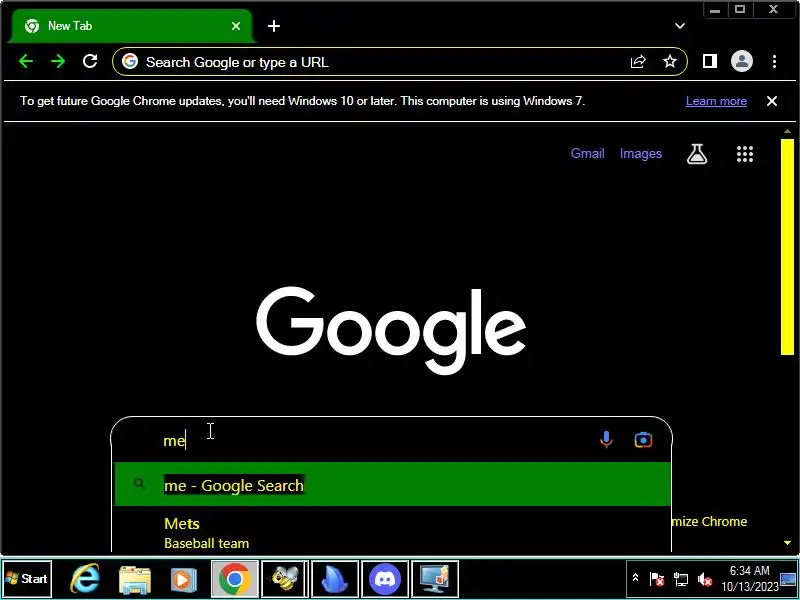Share this page from address bar

(x=638, y=62)
